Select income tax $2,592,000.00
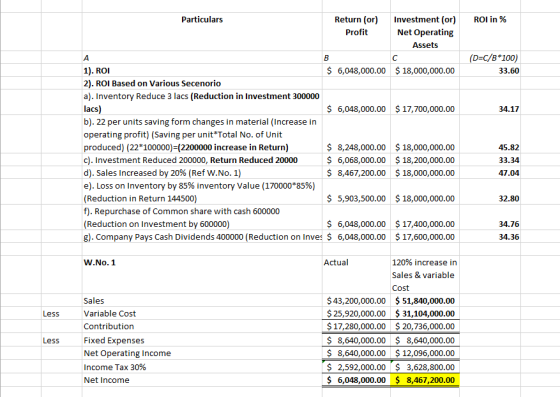Viewport: 560px width, 397px height. [356, 367]
